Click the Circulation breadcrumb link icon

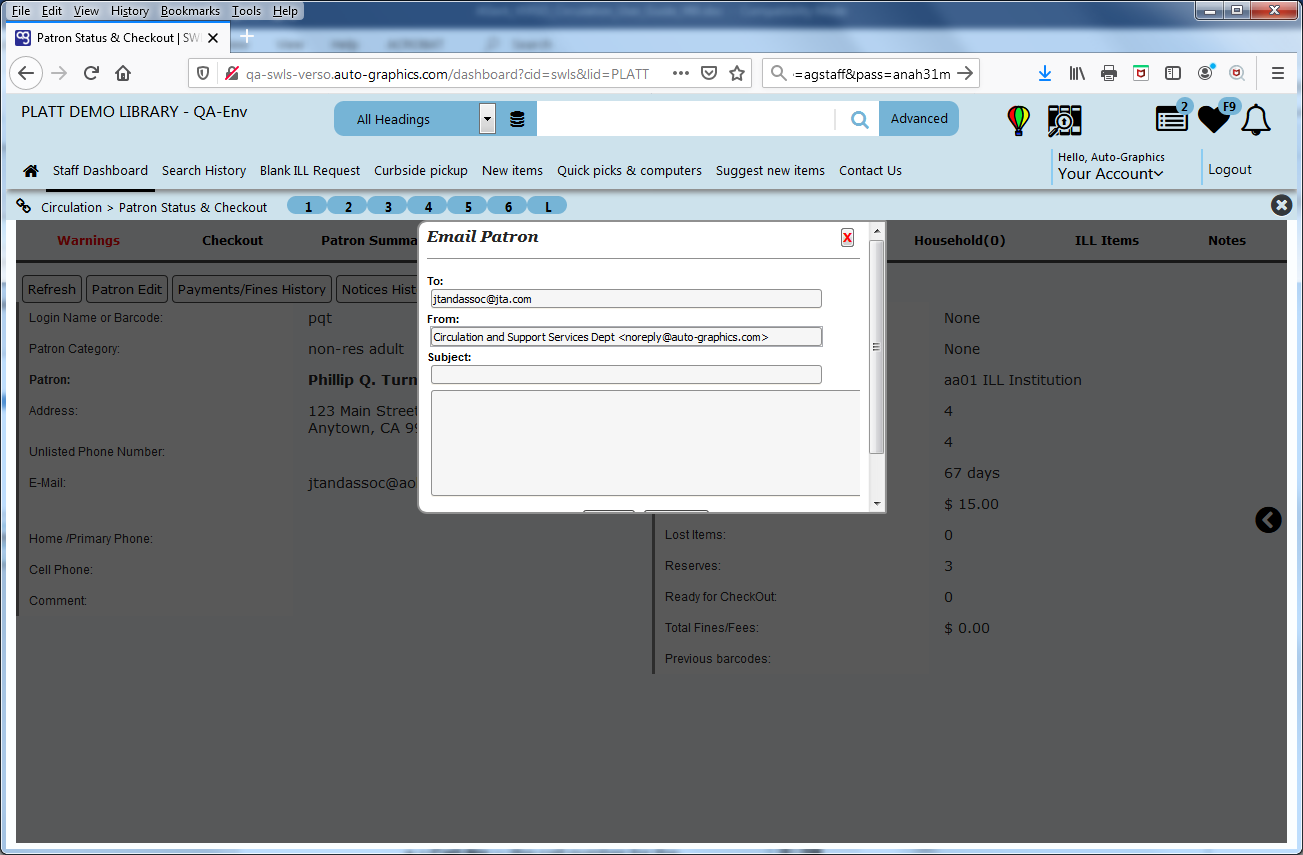coord(23,206)
